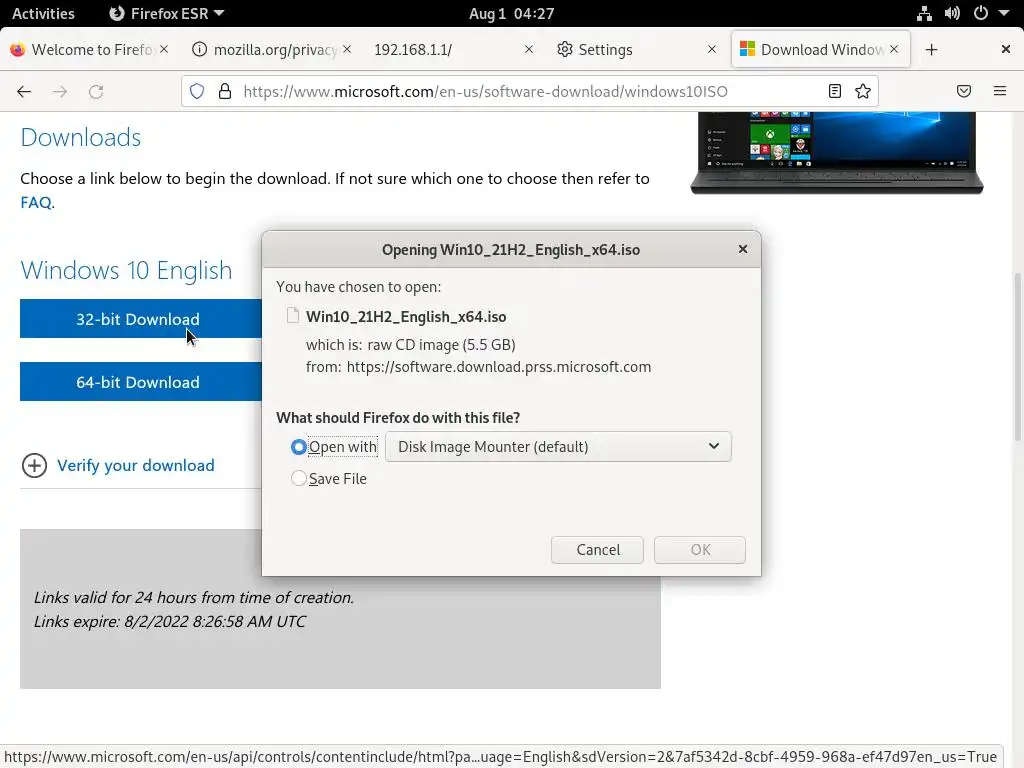
Task: Close the Settings tab
Action: (x=712, y=49)
